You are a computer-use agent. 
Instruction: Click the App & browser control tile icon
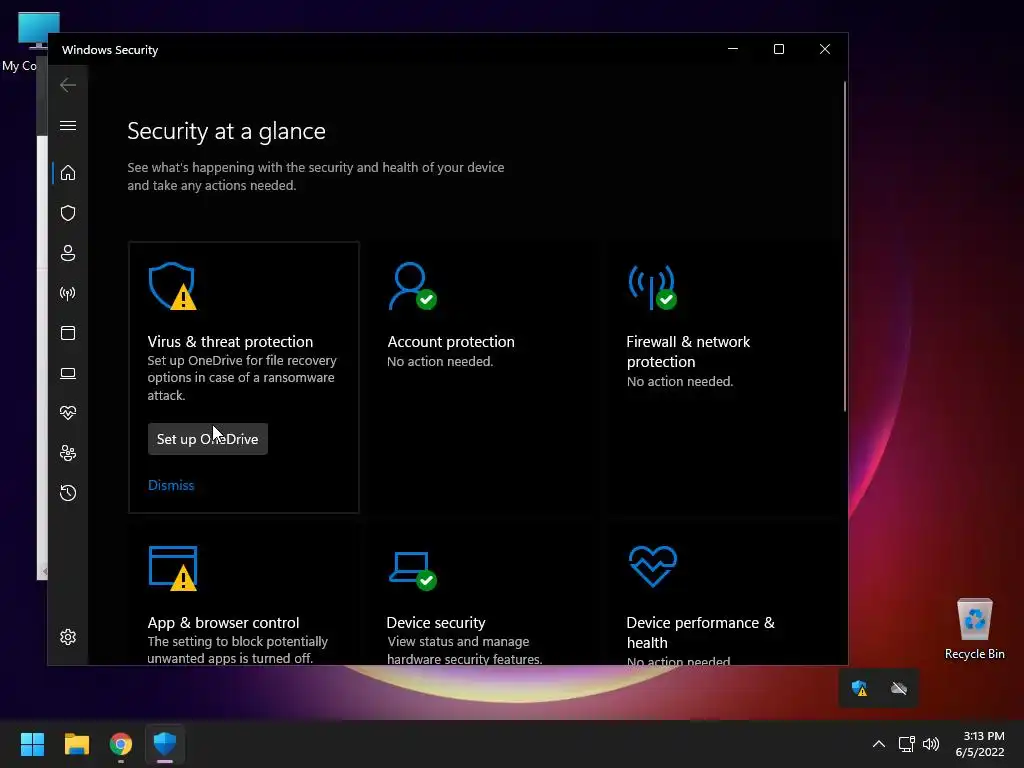pyautogui.click(x=172, y=568)
